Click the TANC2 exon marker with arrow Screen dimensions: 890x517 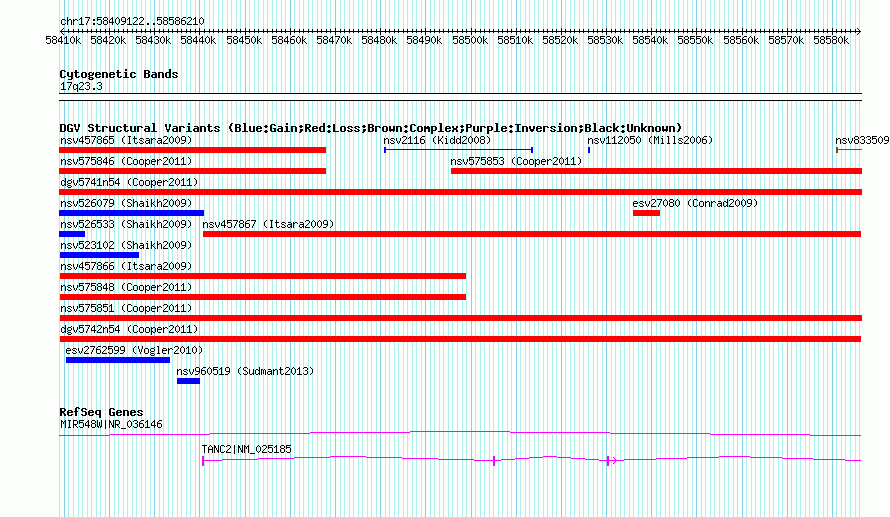pyautogui.click(x=611, y=461)
